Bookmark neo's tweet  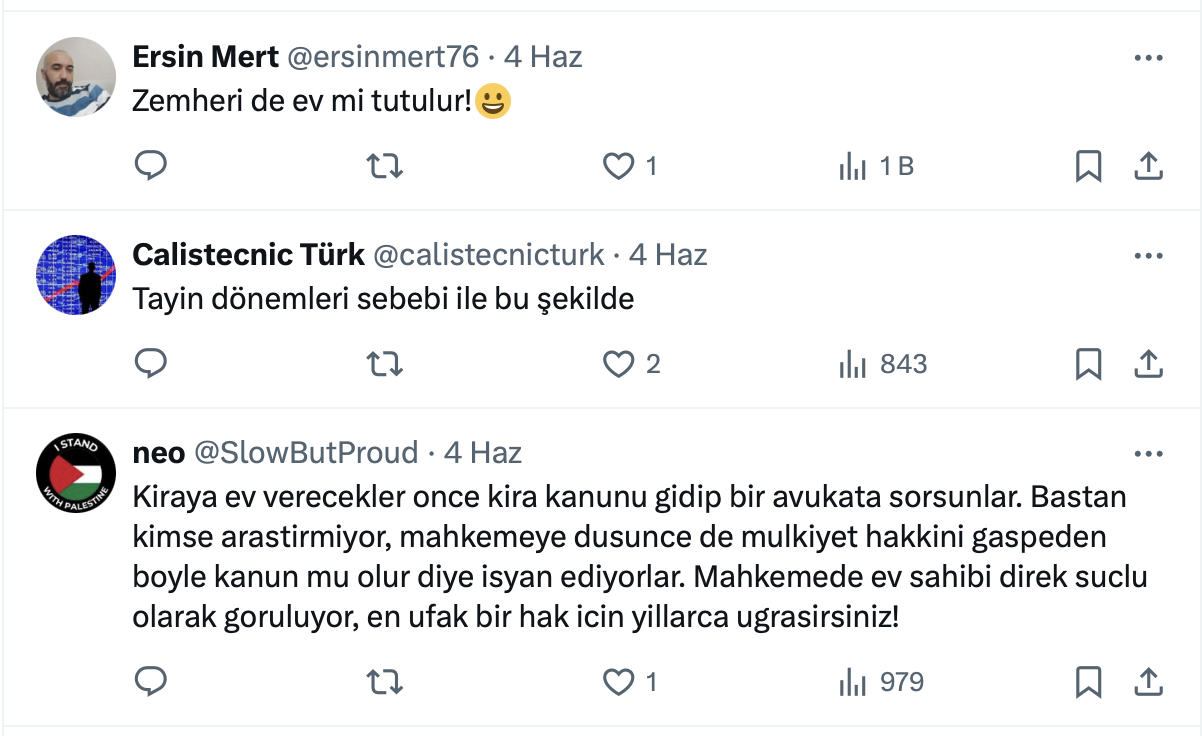(x=1088, y=682)
